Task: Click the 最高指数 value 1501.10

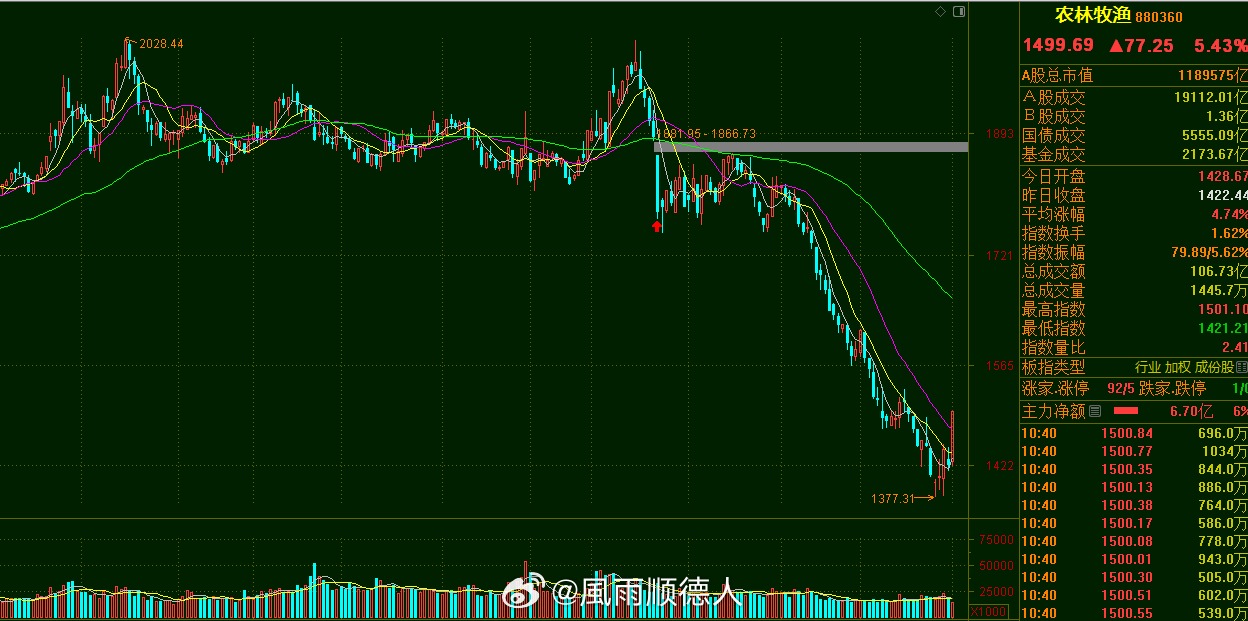Action: click(x=1223, y=310)
